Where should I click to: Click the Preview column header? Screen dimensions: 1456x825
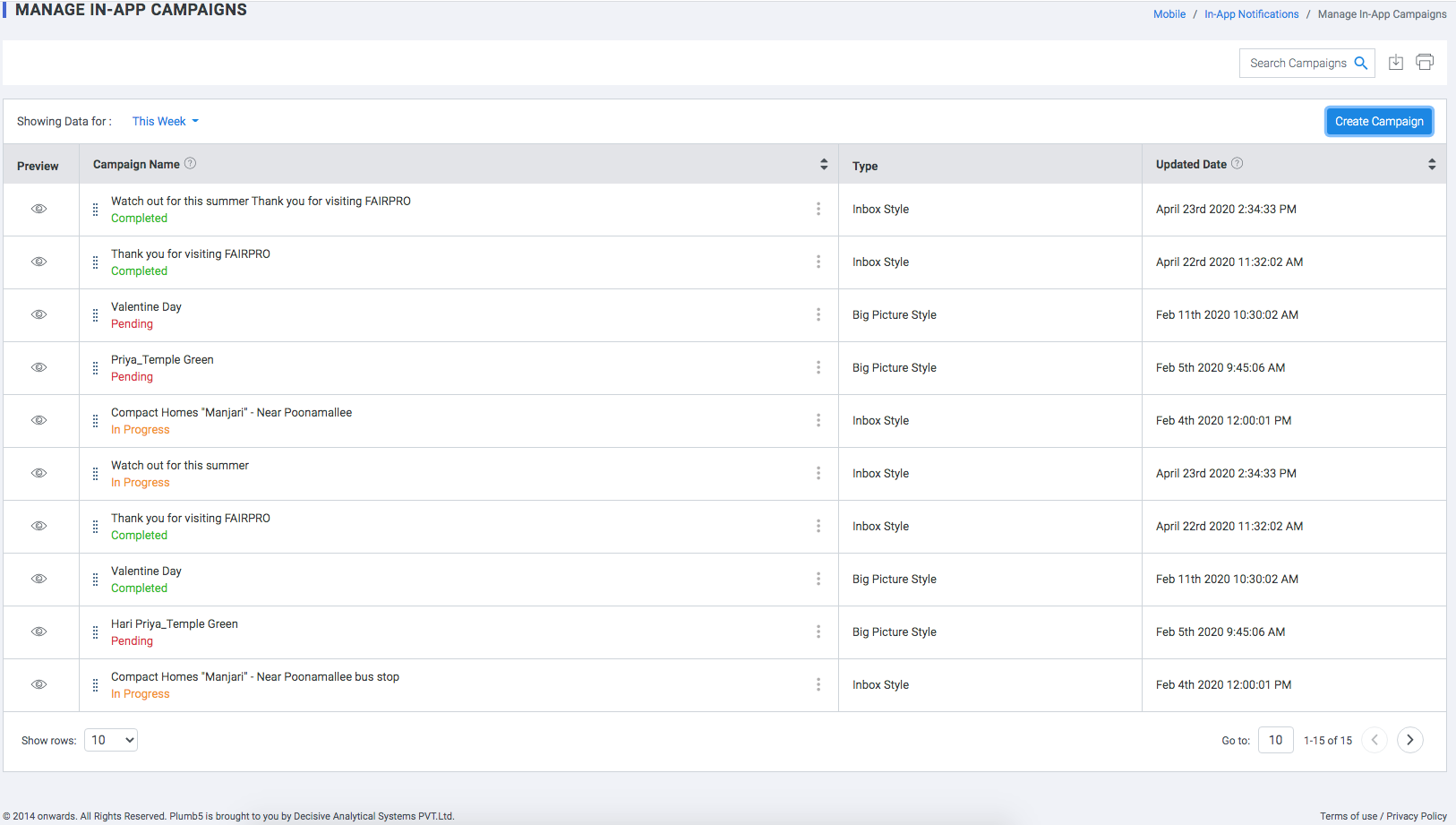pyautogui.click(x=38, y=166)
